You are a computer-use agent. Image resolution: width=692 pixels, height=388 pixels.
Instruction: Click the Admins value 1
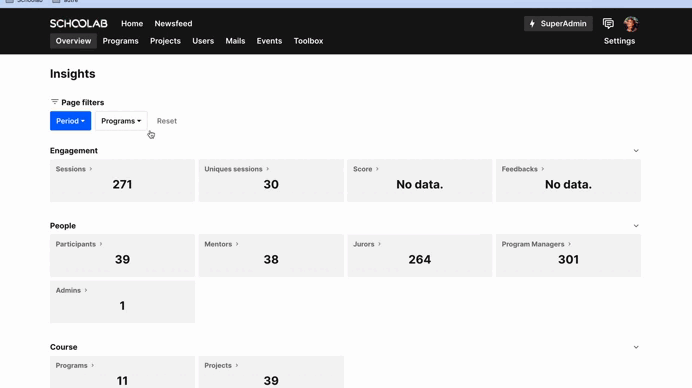122,306
